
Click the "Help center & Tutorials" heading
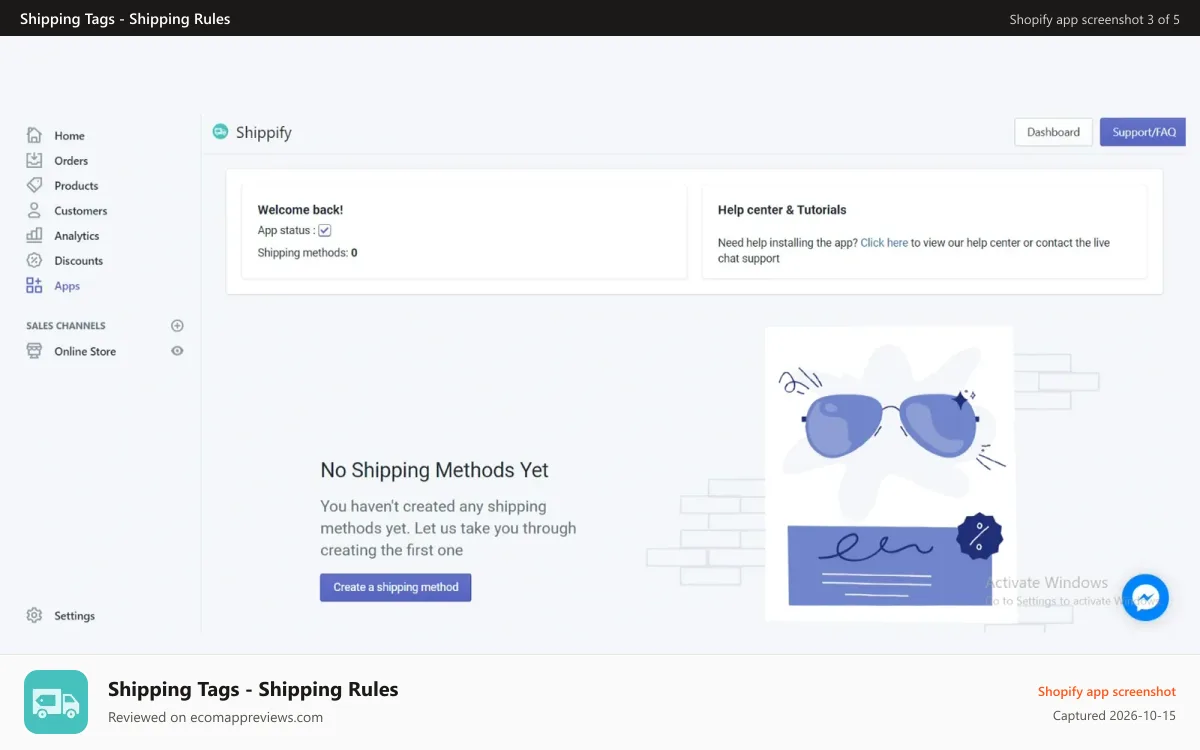[782, 210]
